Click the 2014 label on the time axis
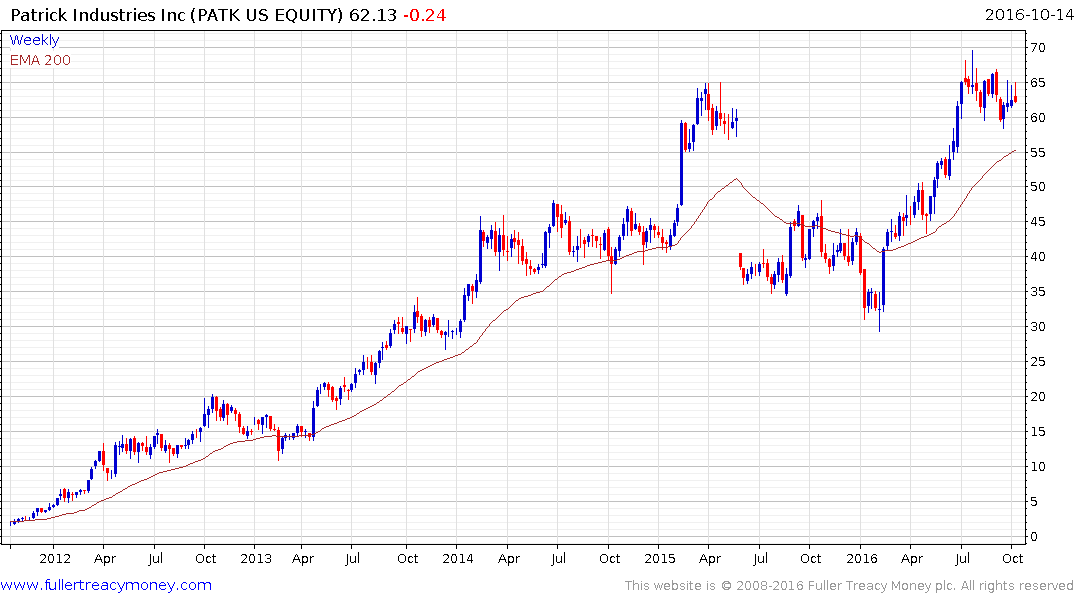1075x600 pixels. tap(457, 558)
